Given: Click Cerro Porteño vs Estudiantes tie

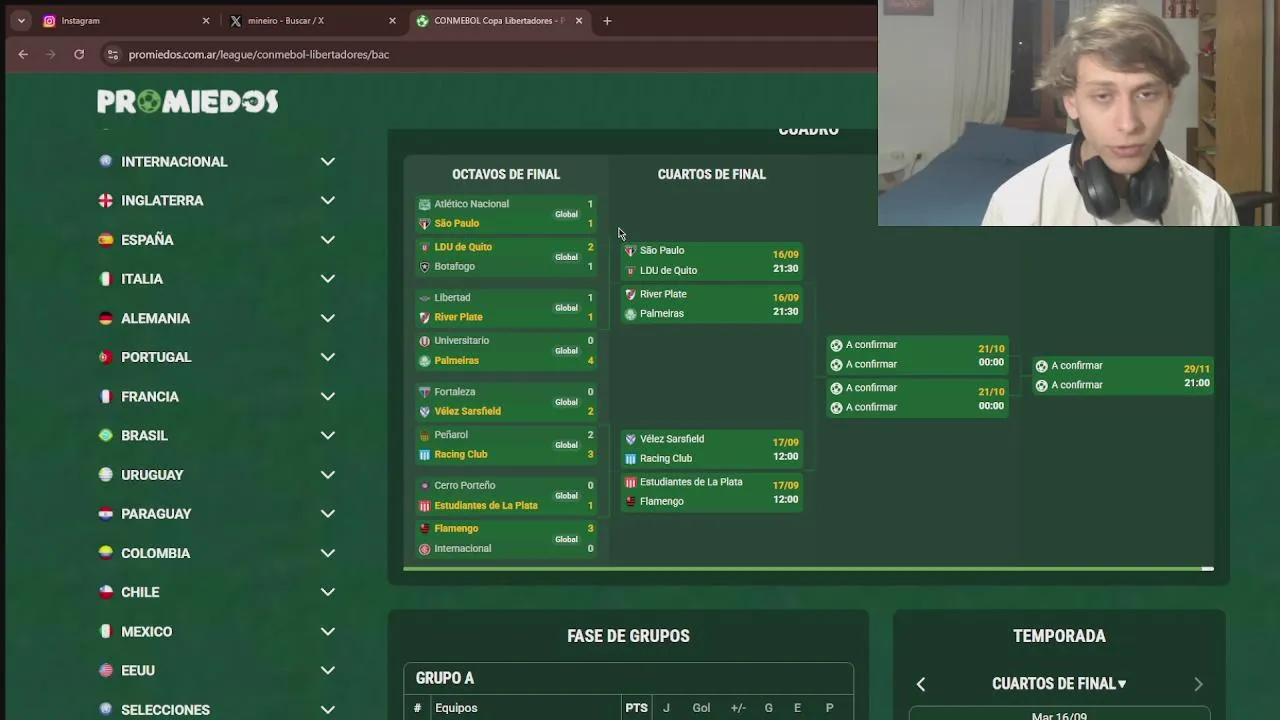Looking at the screenshot, I should point(506,495).
